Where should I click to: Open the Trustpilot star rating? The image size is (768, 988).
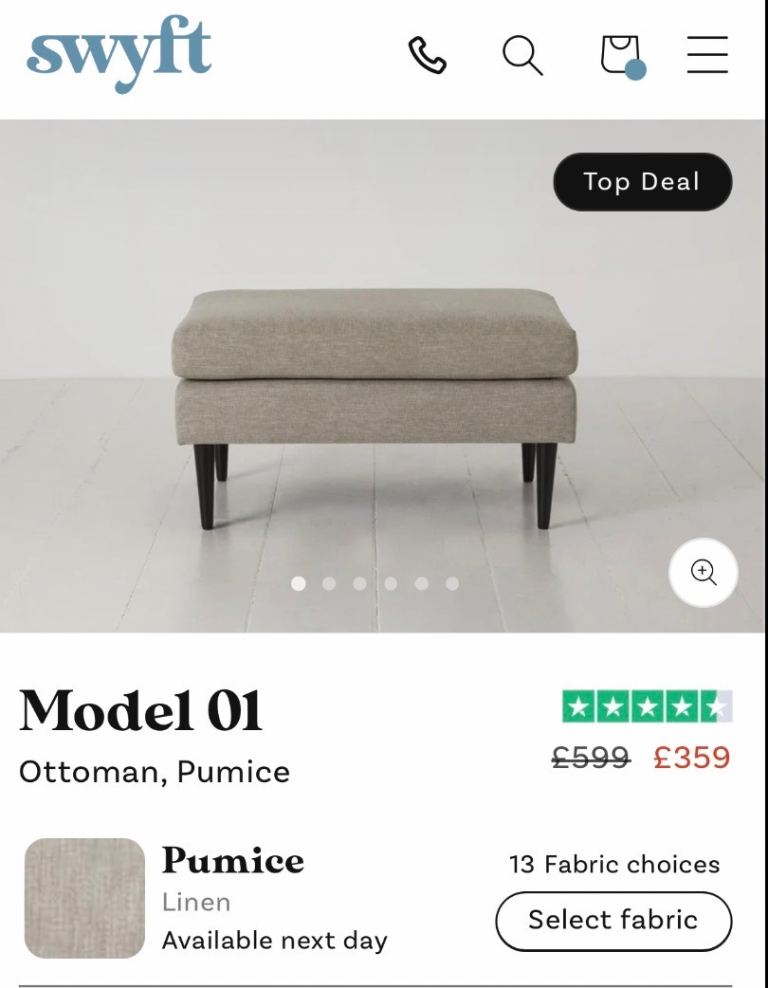647,707
